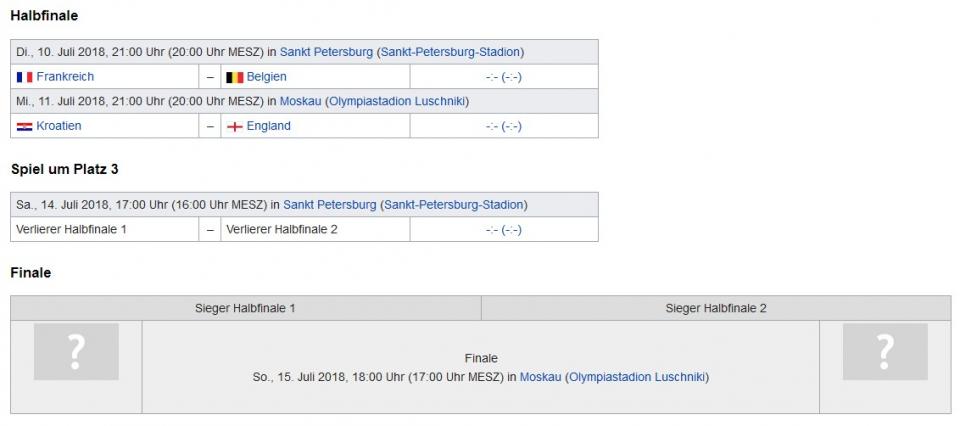Click the England flag icon
960x426 pixels.
tap(235, 126)
